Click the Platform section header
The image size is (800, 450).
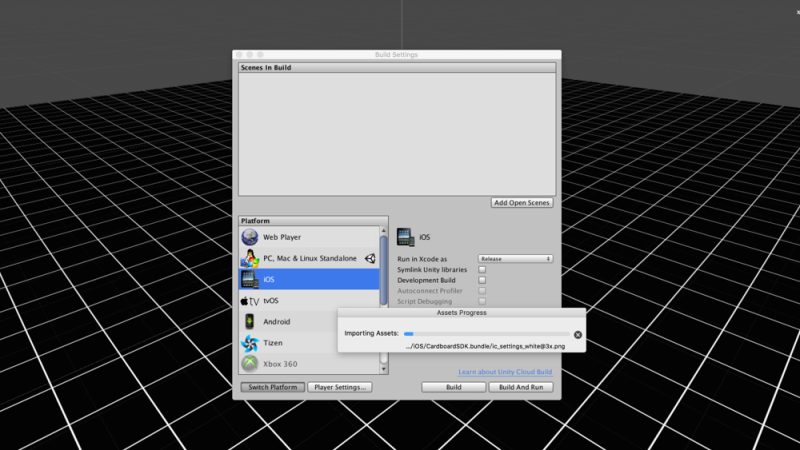pos(313,221)
